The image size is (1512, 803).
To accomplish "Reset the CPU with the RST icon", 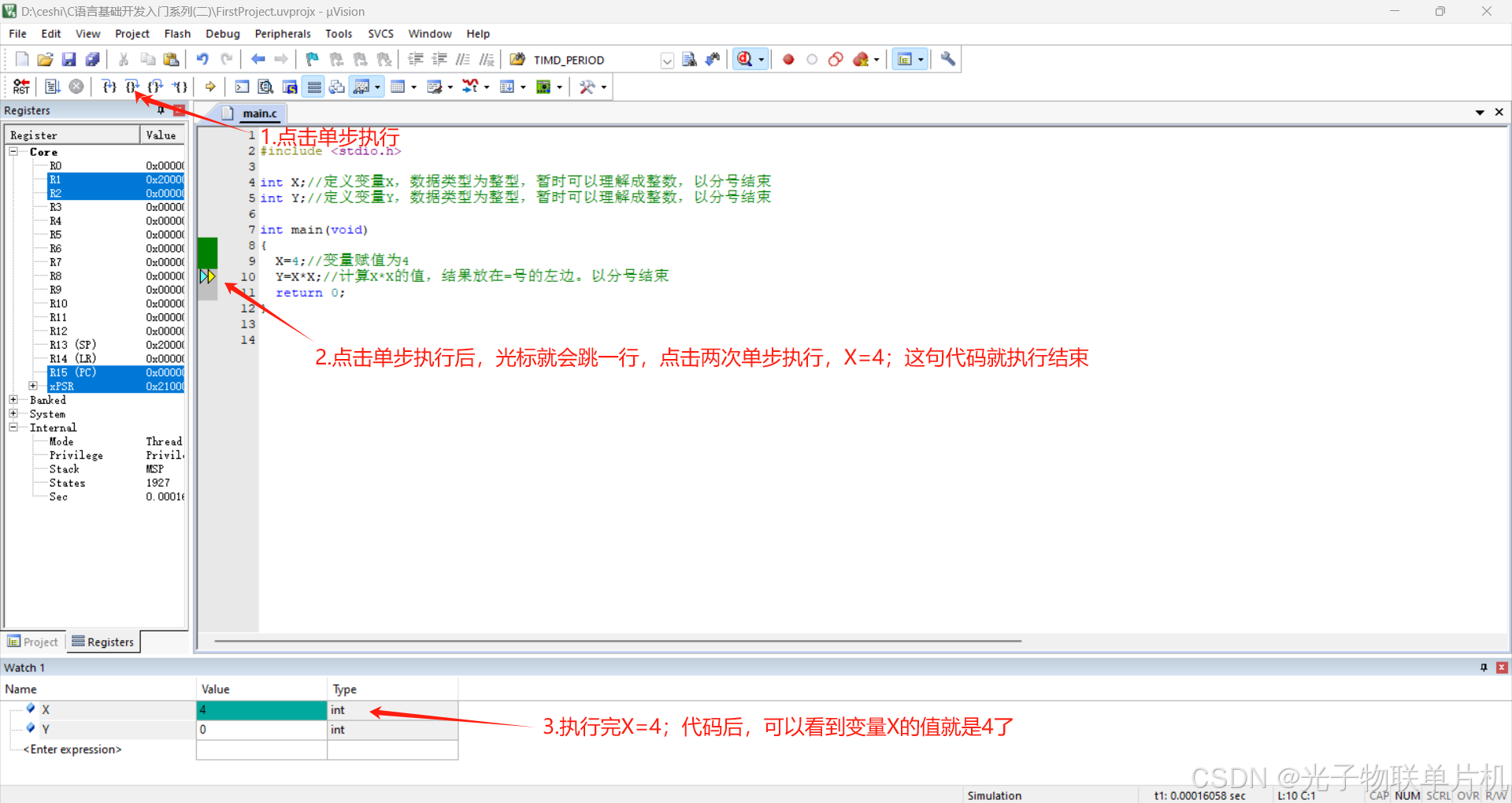I will 21,87.
